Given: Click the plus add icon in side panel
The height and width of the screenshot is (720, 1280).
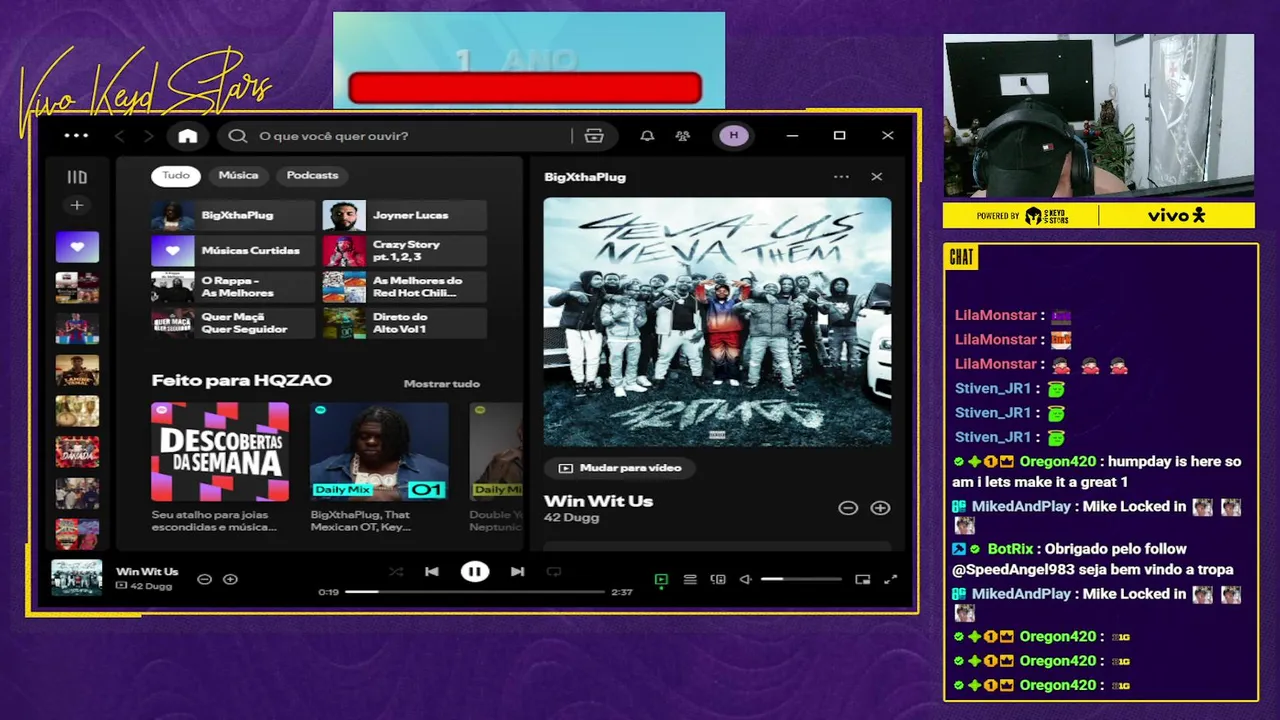Looking at the screenshot, I should [880, 508].
